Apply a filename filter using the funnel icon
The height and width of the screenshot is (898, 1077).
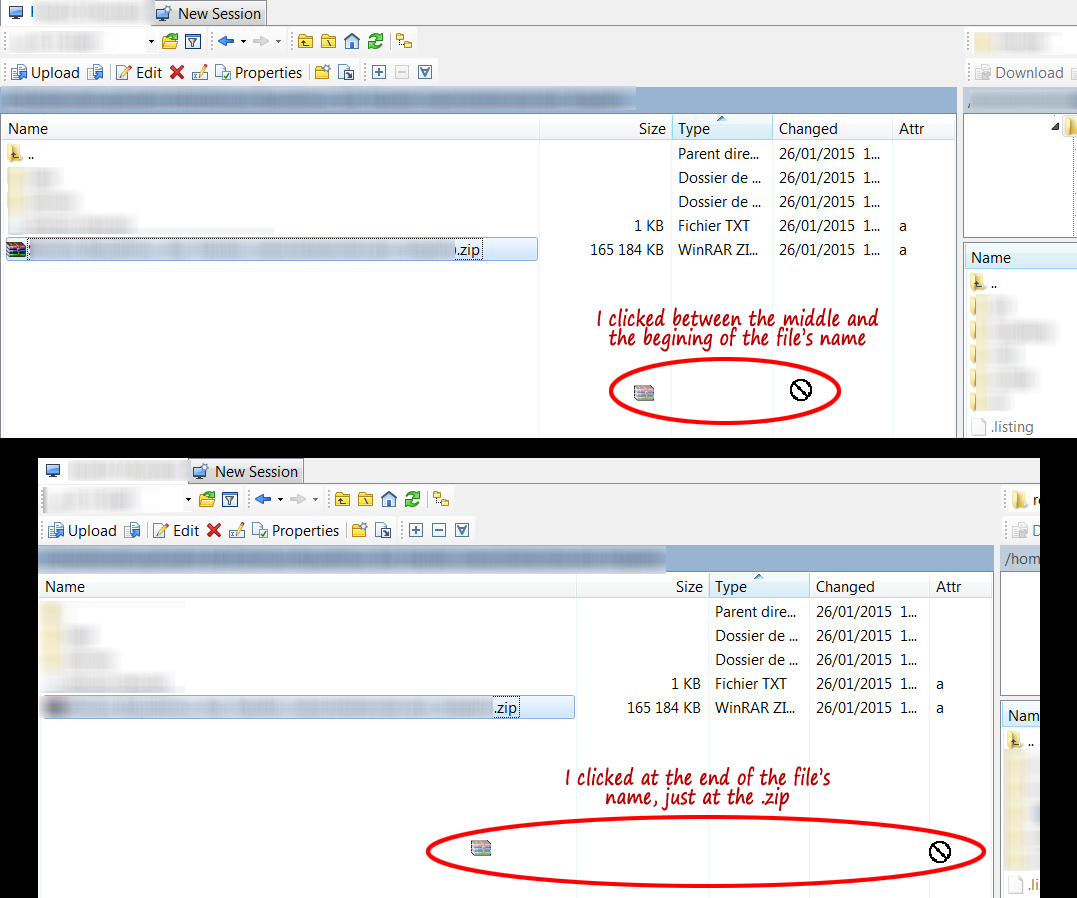pyautogui.click(x=193, y=41)
